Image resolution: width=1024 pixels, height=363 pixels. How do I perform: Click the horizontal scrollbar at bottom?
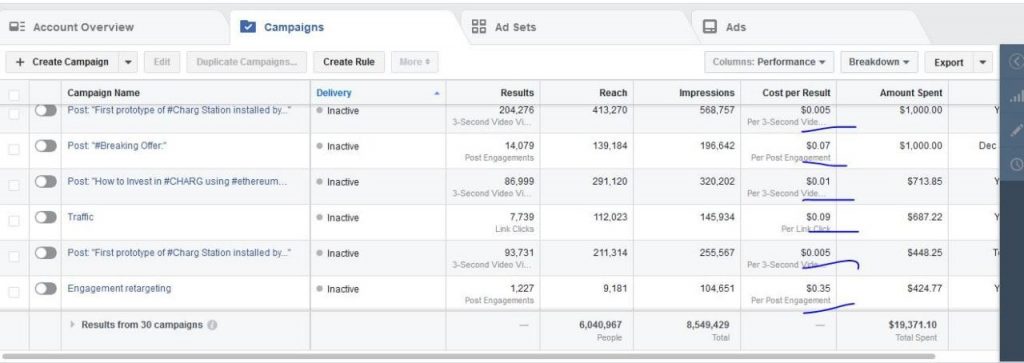tap(496, 356)
